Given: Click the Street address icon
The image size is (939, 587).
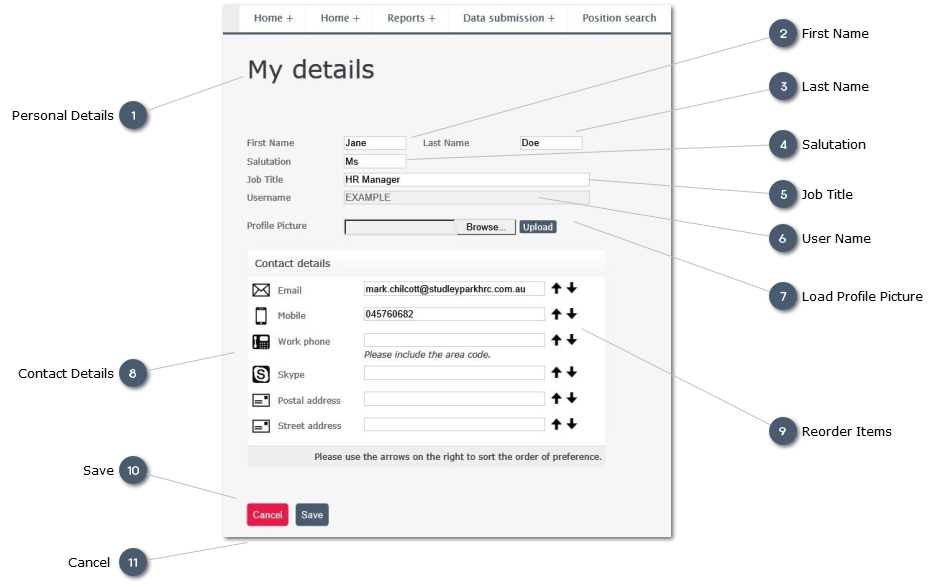Looking at the screenshot, I should tap(262, 424).
